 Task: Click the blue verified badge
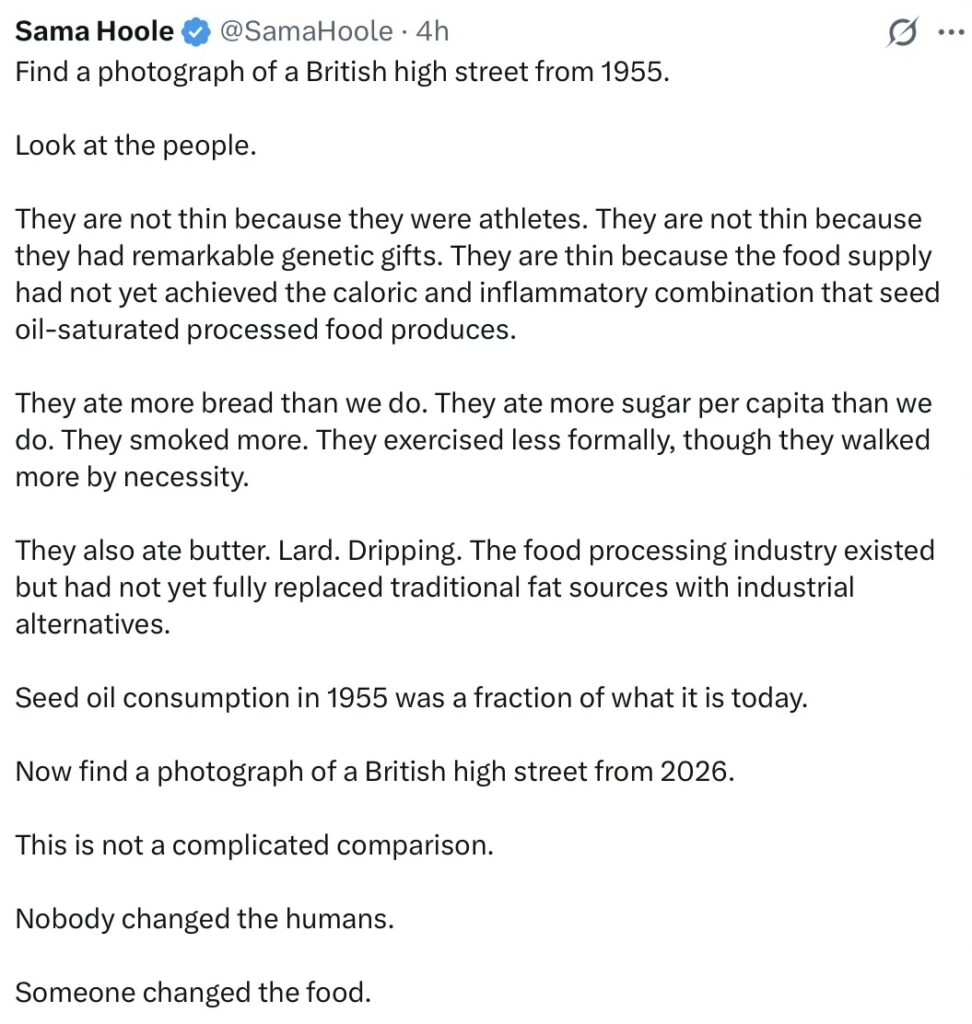point(194,33)
